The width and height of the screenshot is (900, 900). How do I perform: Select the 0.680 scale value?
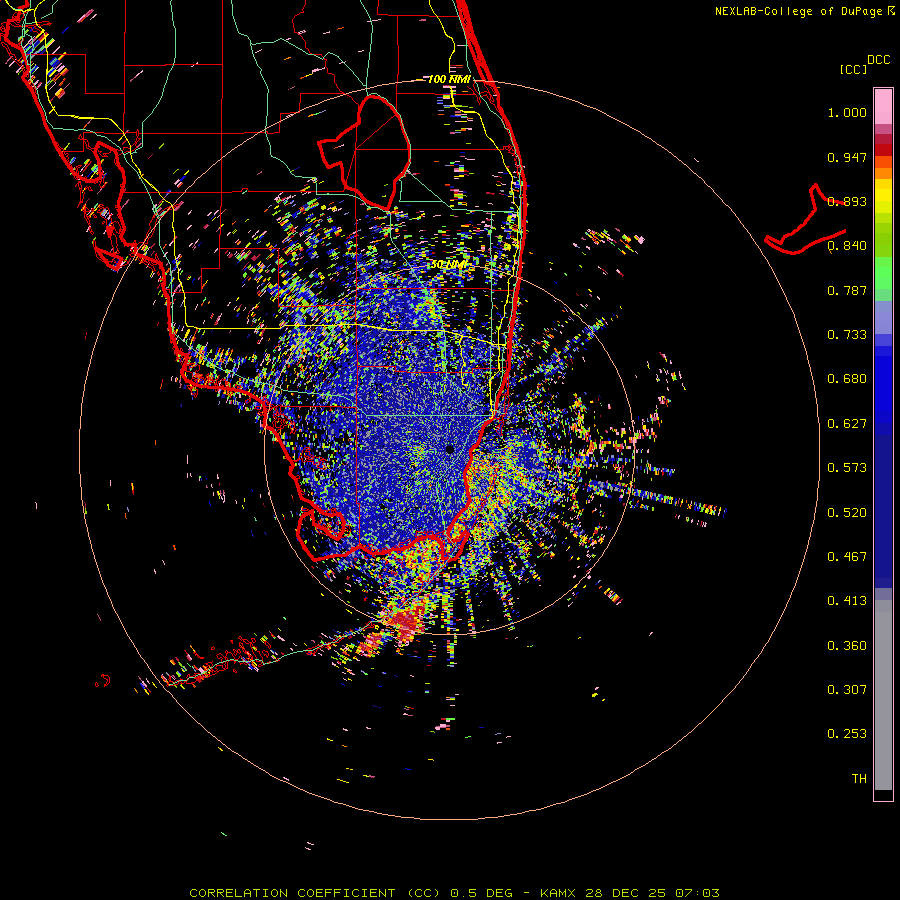click(847, 379)
